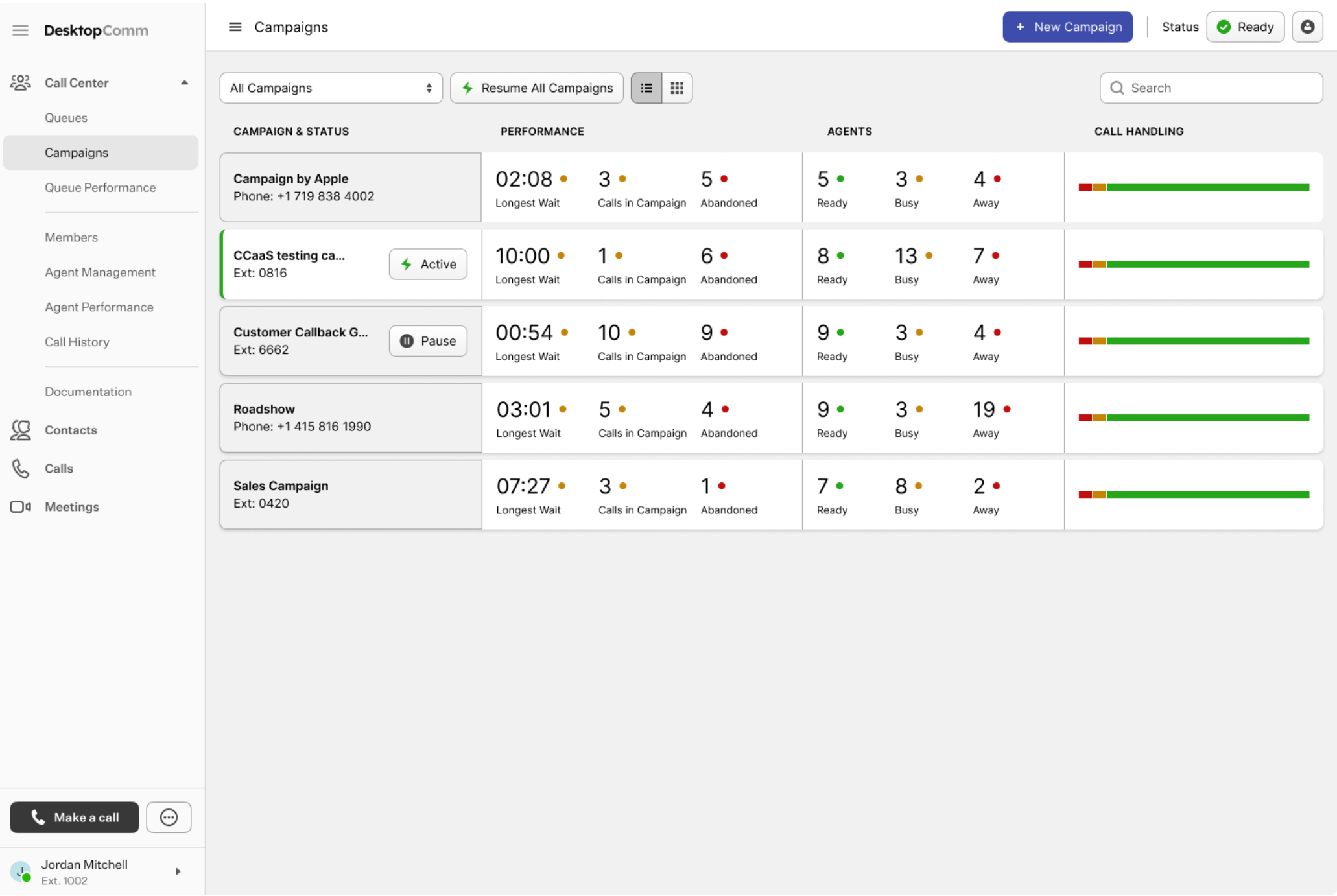Screen dimensions: 1337x896
Task: Open Meetings with the video camera icon
Action: [x=71, y=507]
